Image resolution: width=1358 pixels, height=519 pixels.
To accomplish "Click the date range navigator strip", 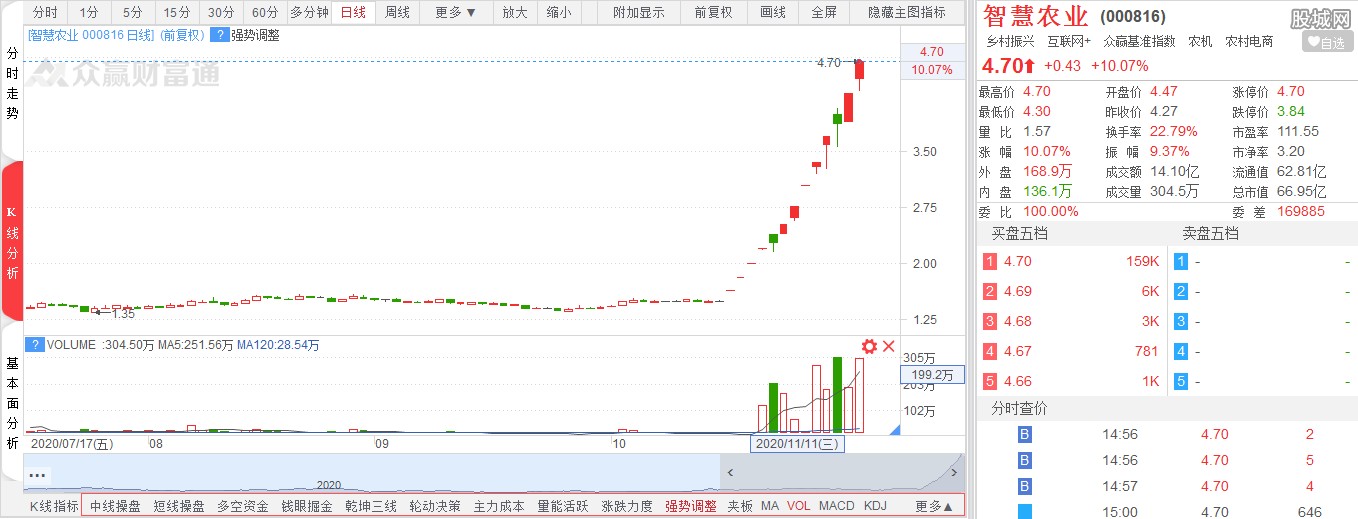I will (495, 473).
